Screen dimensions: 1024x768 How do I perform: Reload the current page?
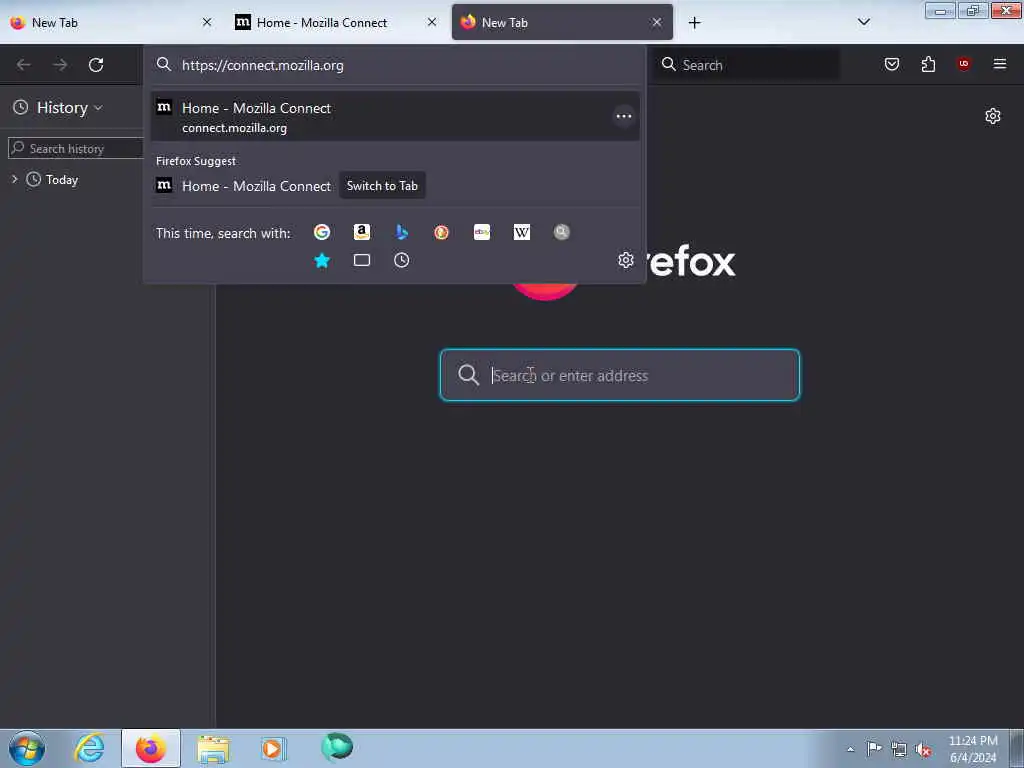click(x=96, y=65)
